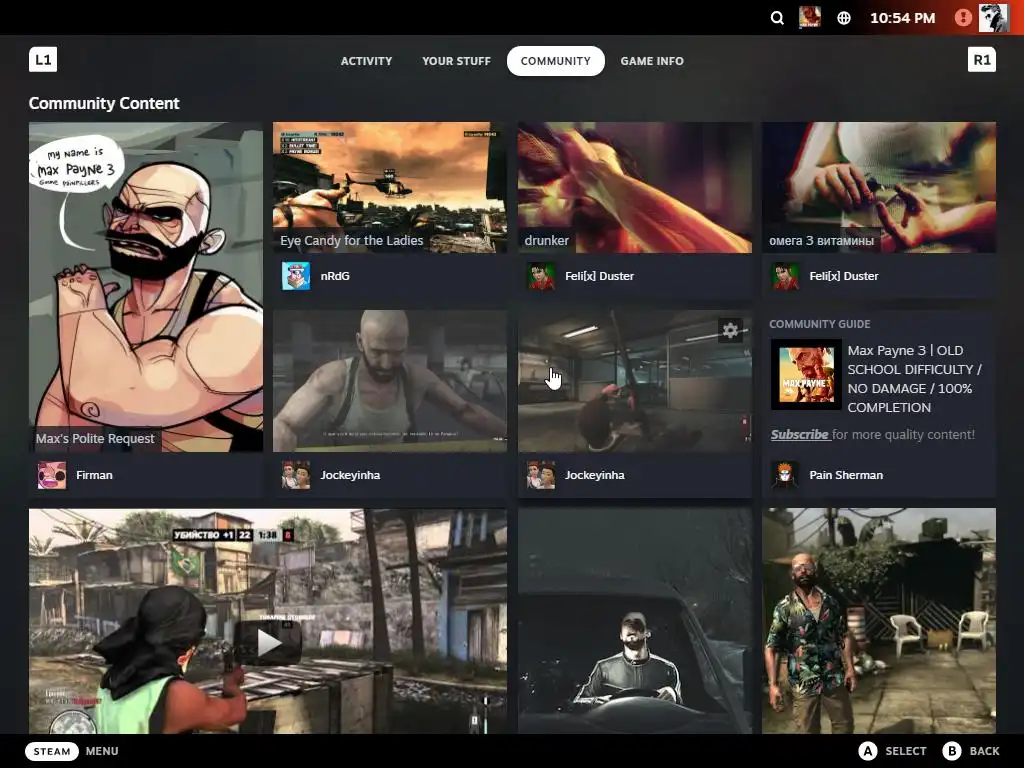Click Pain Sherman's avatar icon

click(785, 475)
